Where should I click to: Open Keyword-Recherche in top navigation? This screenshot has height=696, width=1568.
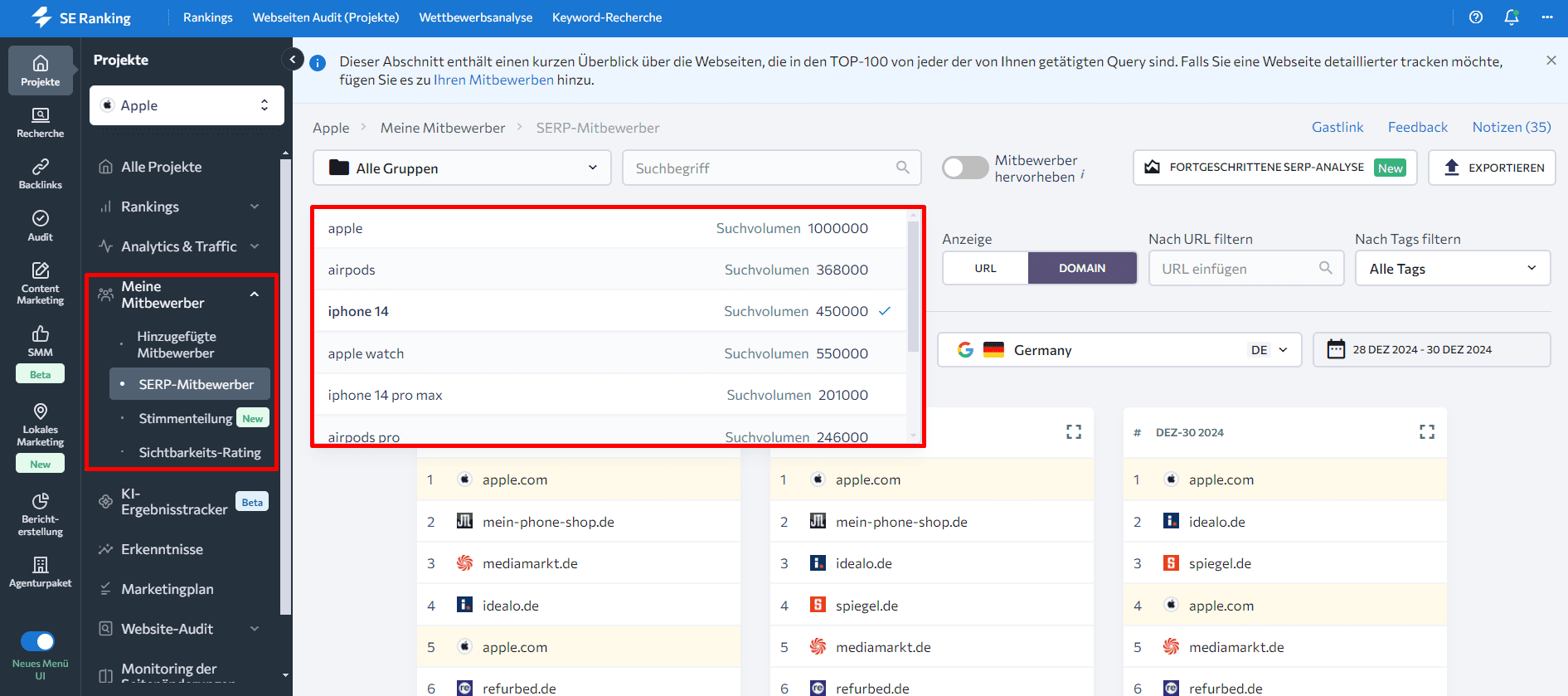(x=607, y=17)
